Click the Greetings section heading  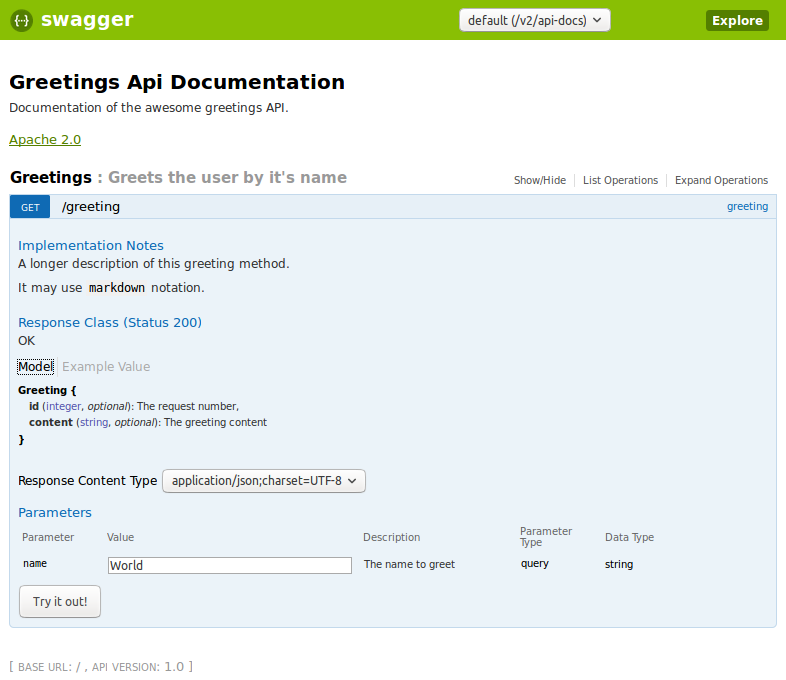click(51, 178)
